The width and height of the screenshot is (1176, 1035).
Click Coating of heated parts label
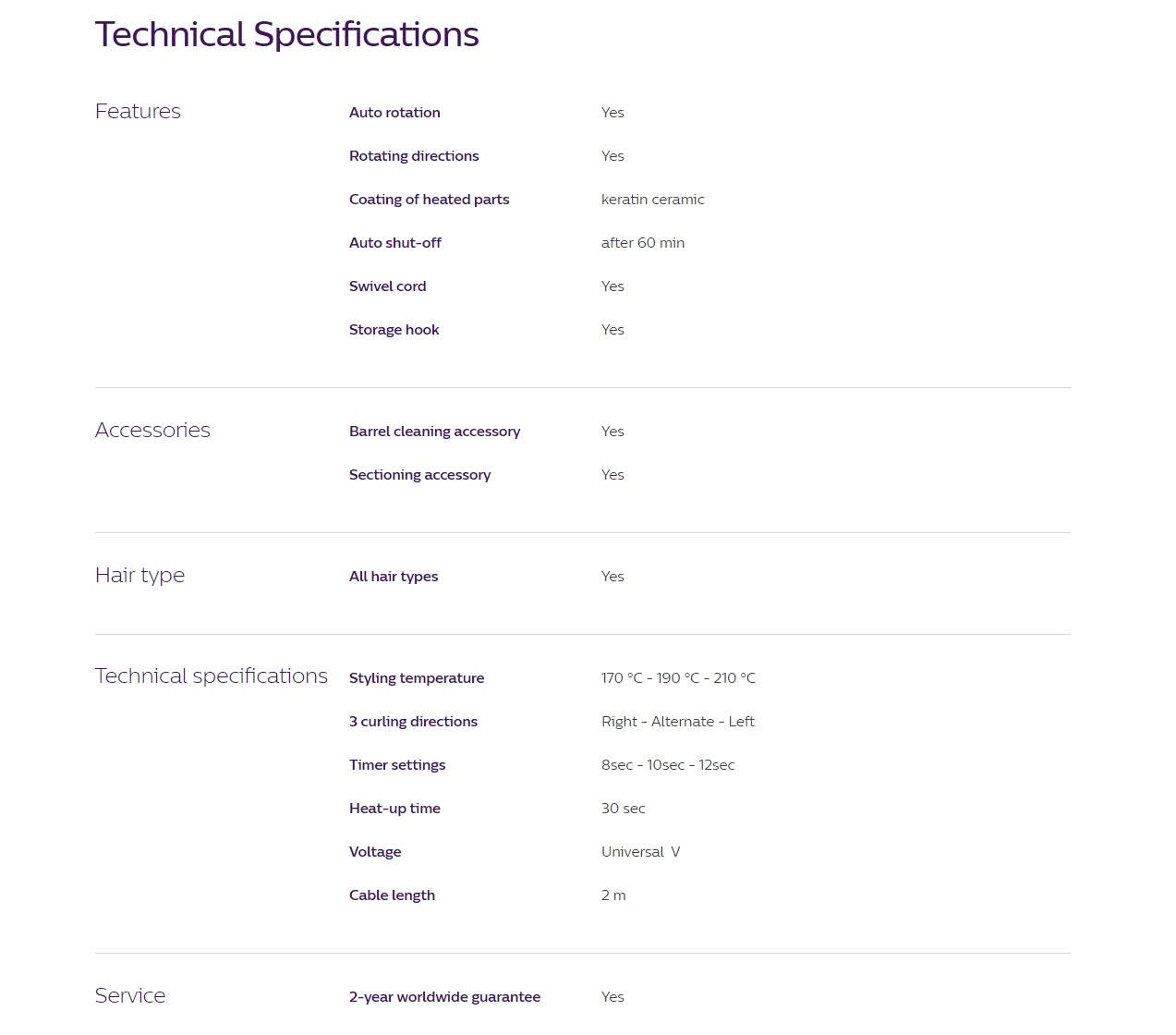click(x=429, y=200)
